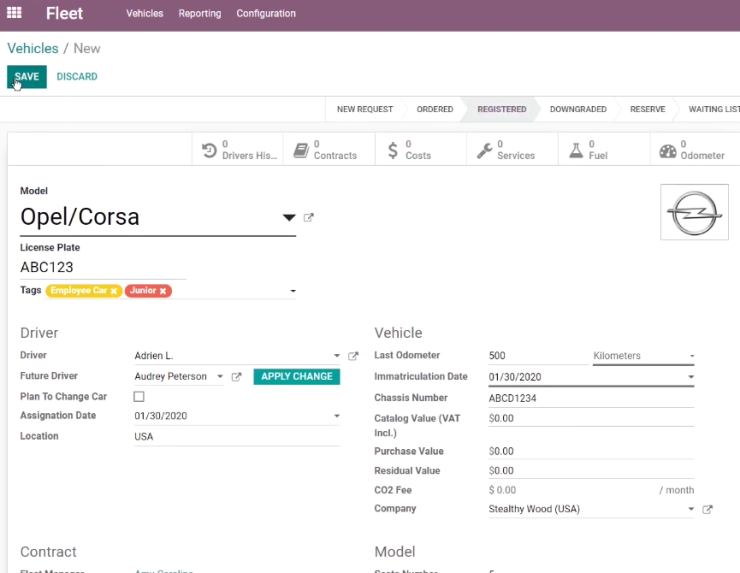Click the Residual Value field

(x=591, y=471)
